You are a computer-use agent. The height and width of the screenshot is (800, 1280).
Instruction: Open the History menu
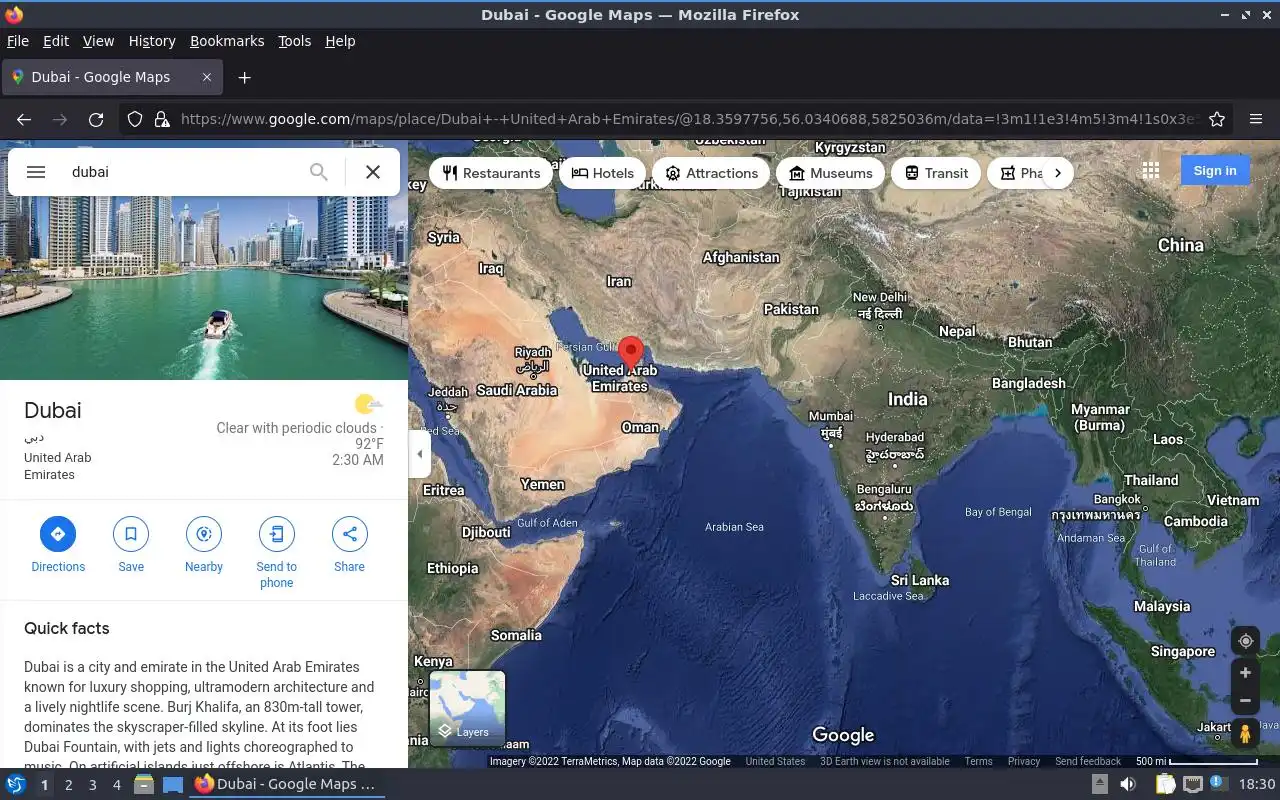coord(152,41)
